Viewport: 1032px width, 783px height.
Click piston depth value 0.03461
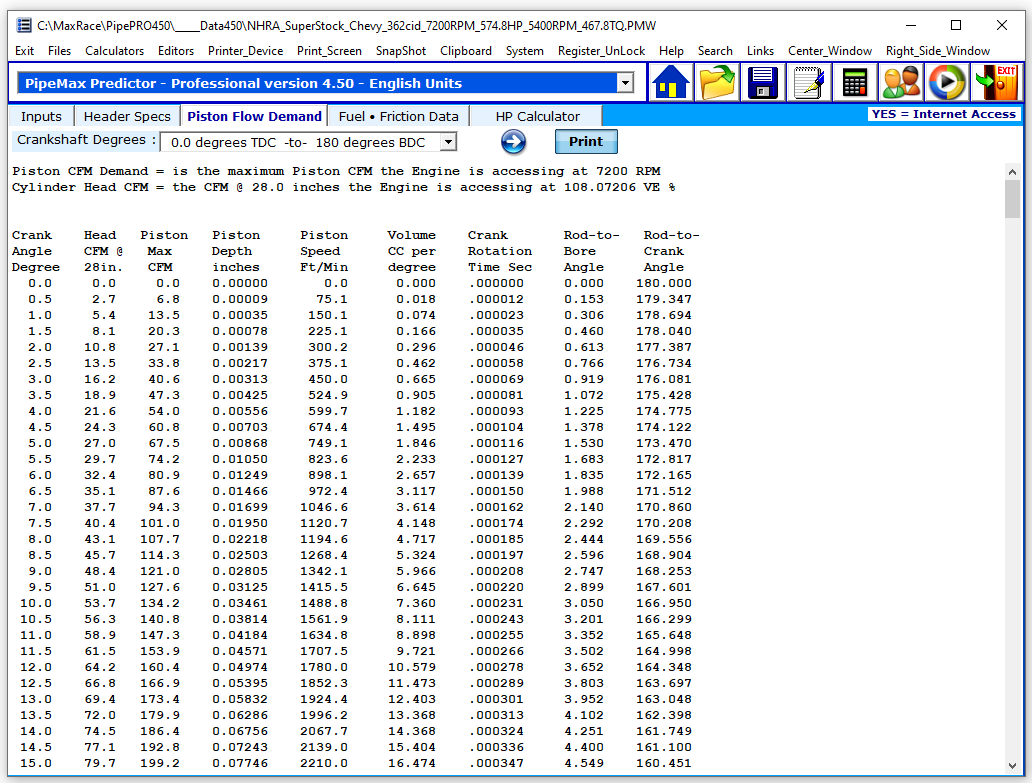coord(240,603)
